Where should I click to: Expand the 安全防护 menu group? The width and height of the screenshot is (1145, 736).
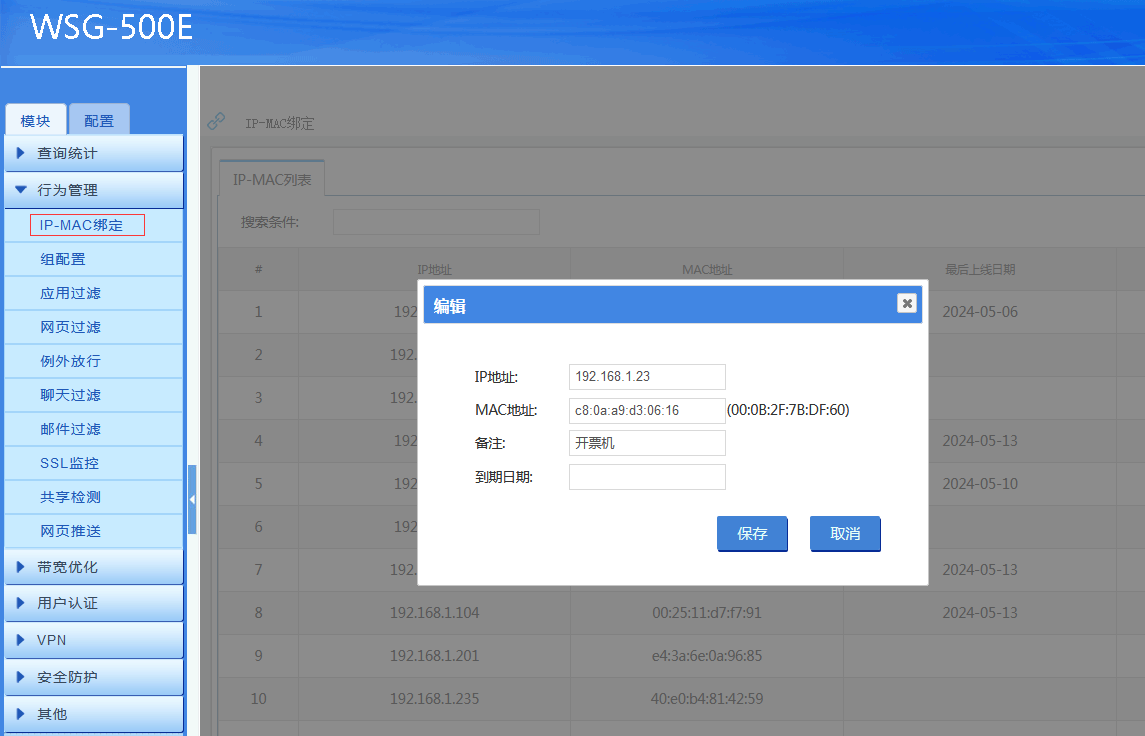94,677
